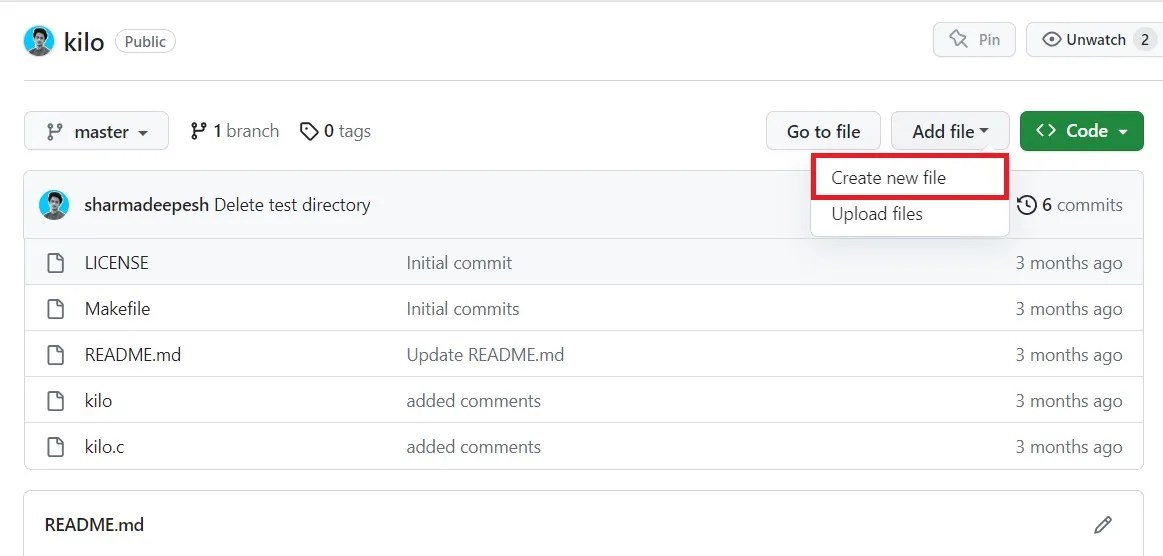The width and height of the screenshot is (1163, 556).
Task: Click 3 months ago on kilo.c row
Action: pos(1069,447)
